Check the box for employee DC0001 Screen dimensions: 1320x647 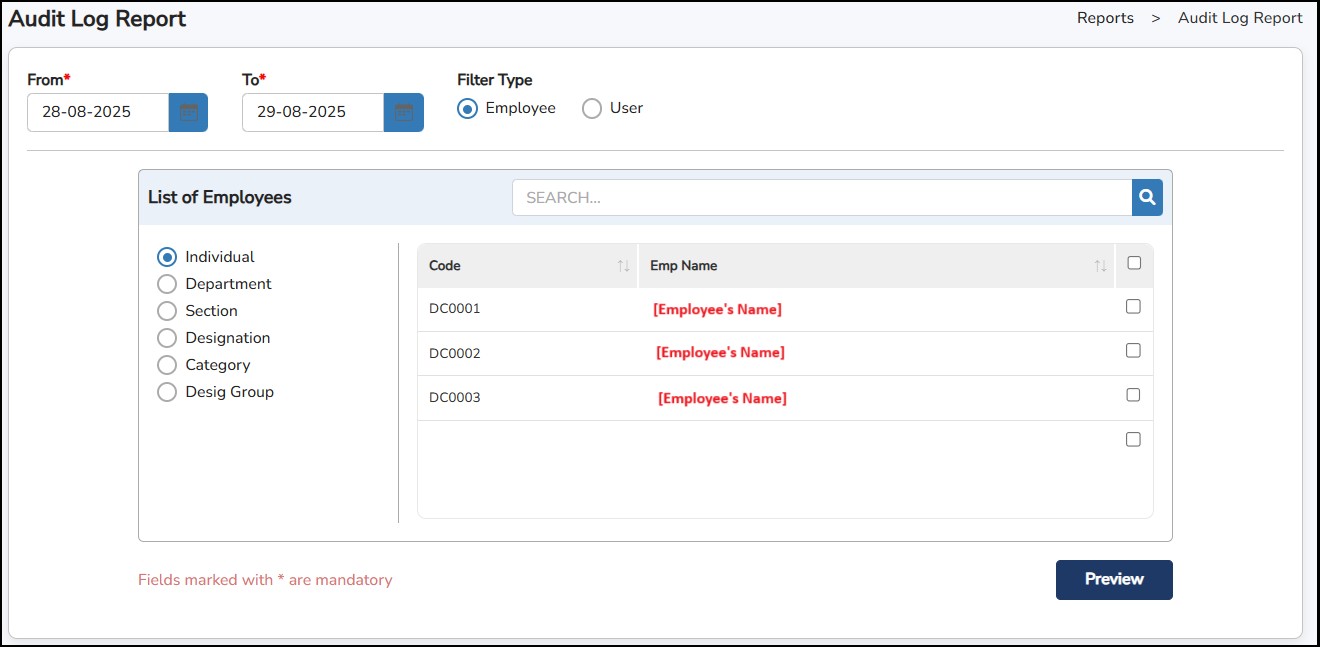pyautogui.click(x=1133, y=307)
